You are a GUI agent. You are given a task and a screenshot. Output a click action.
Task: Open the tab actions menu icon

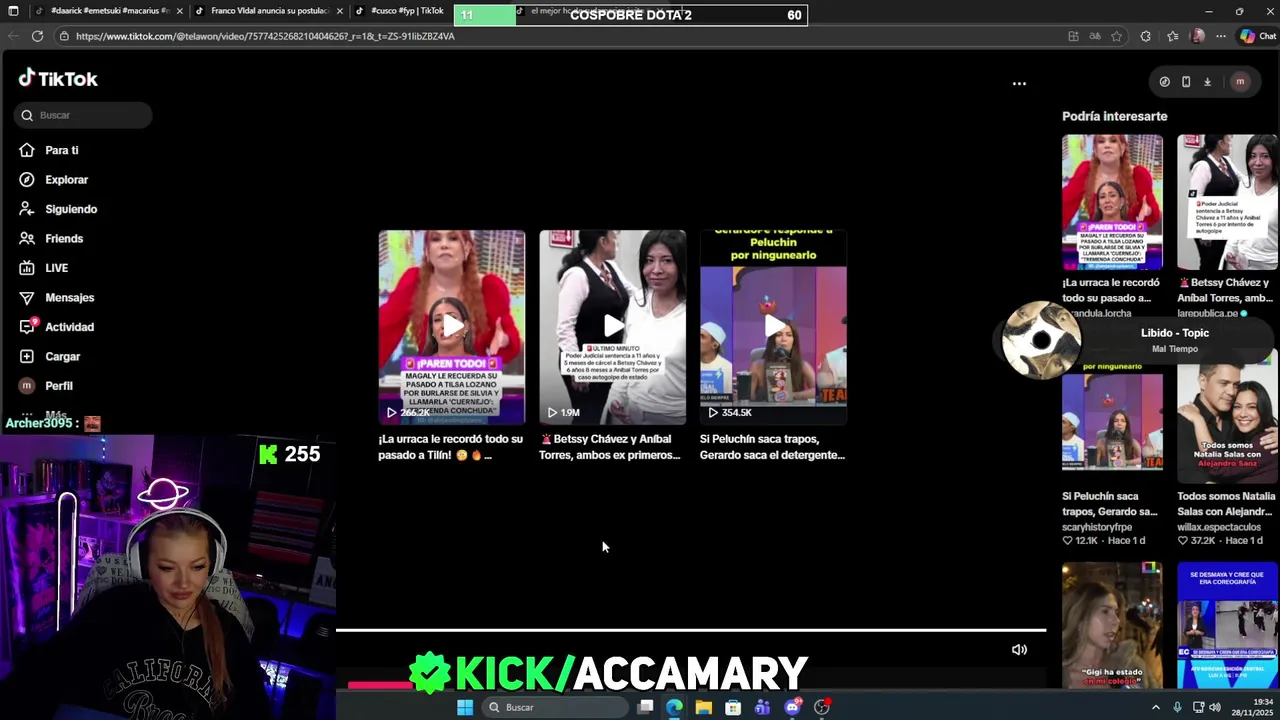[x=14, y=11]
